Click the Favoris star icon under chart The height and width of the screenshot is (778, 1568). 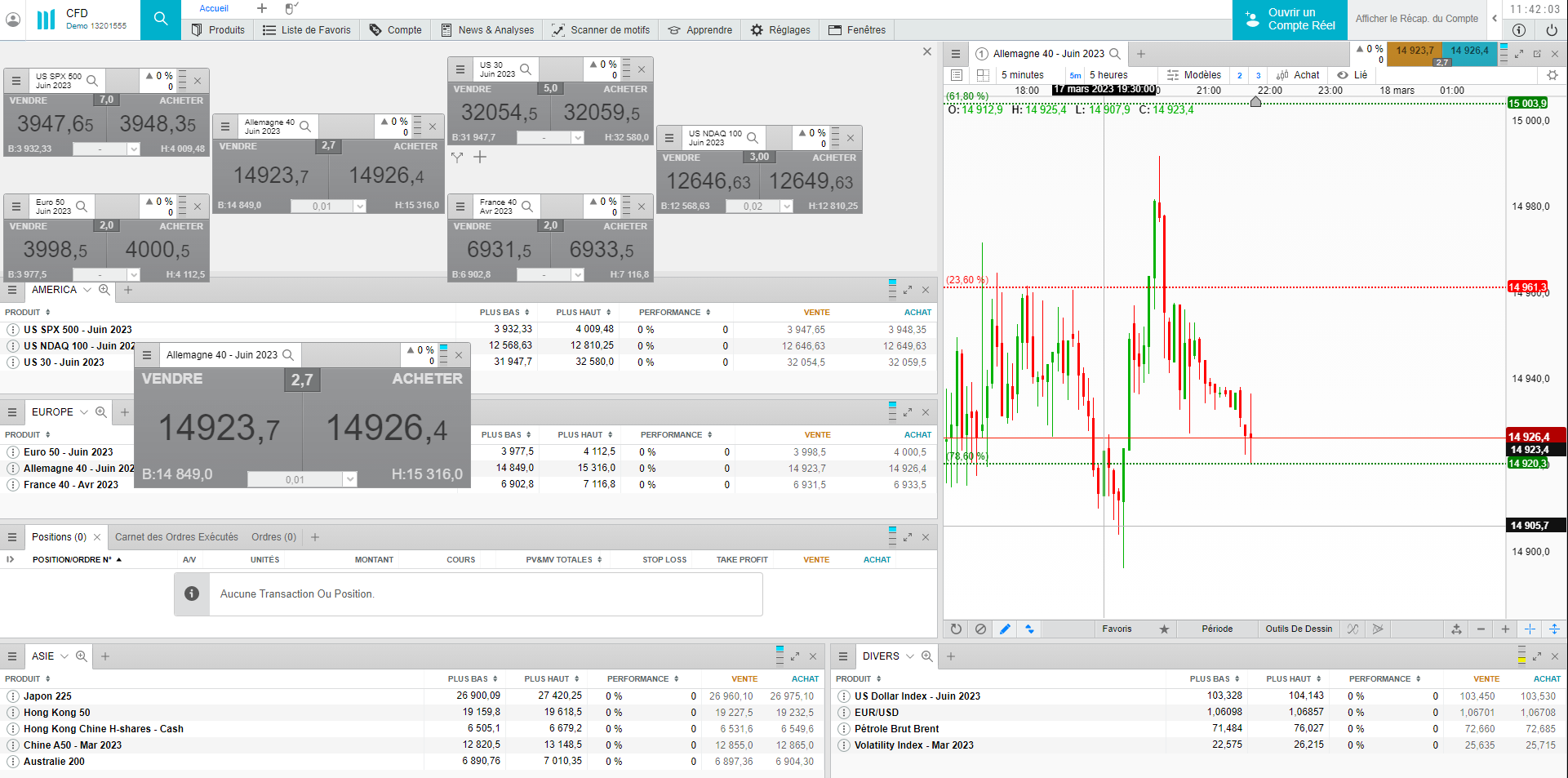pyautogui.click(x=1164, y=629)
